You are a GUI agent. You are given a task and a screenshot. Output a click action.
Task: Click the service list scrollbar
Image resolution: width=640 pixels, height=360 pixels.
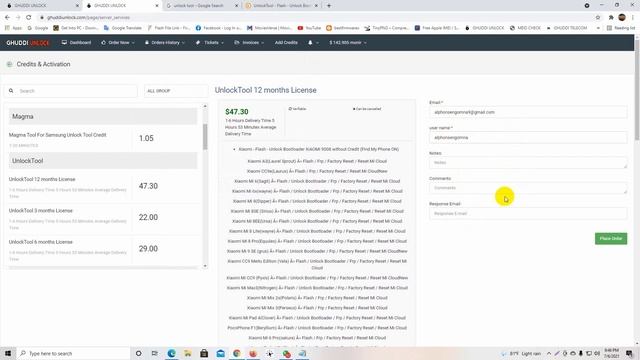click(x=205, y=137)
